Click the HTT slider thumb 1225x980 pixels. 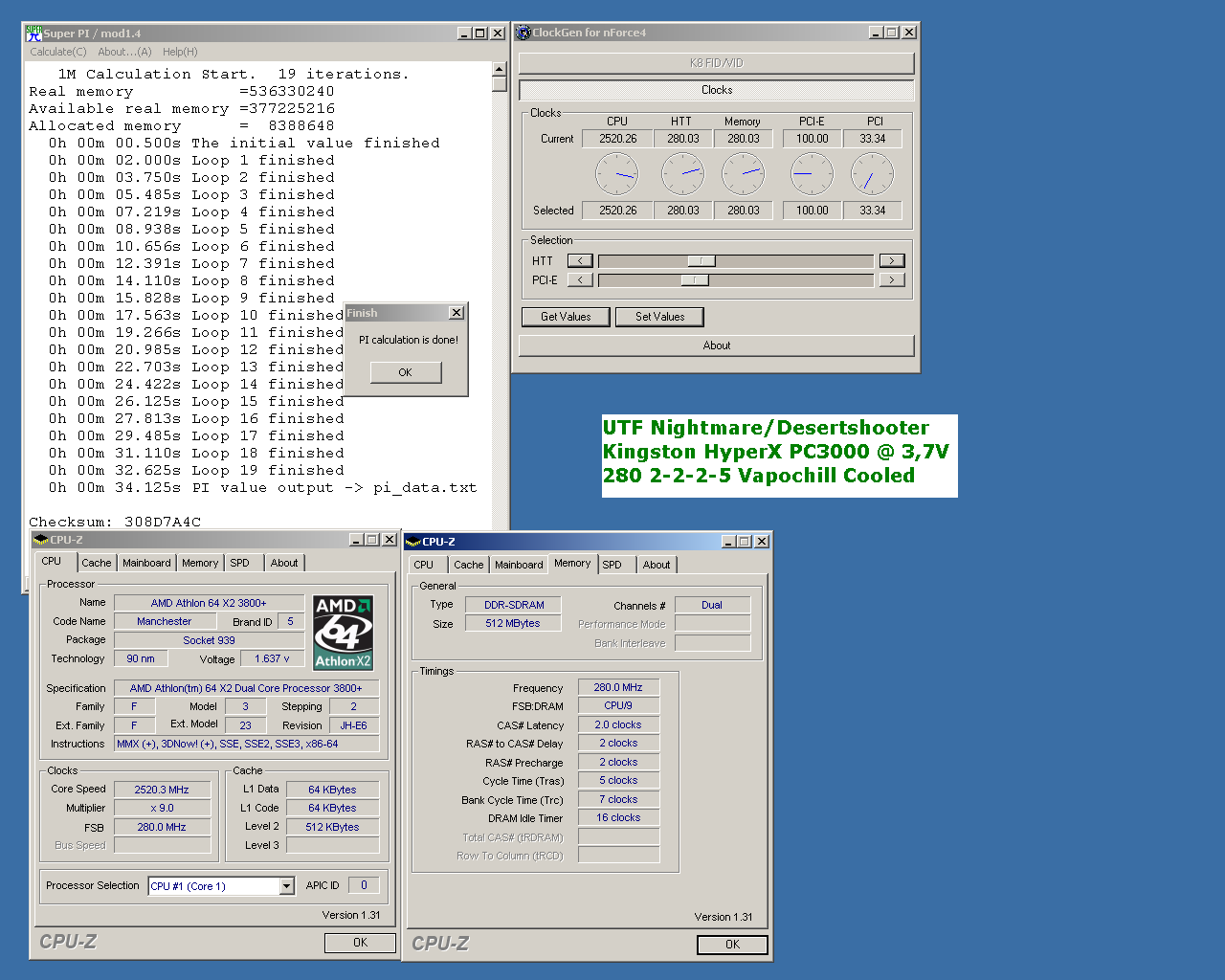click(702, 260)
